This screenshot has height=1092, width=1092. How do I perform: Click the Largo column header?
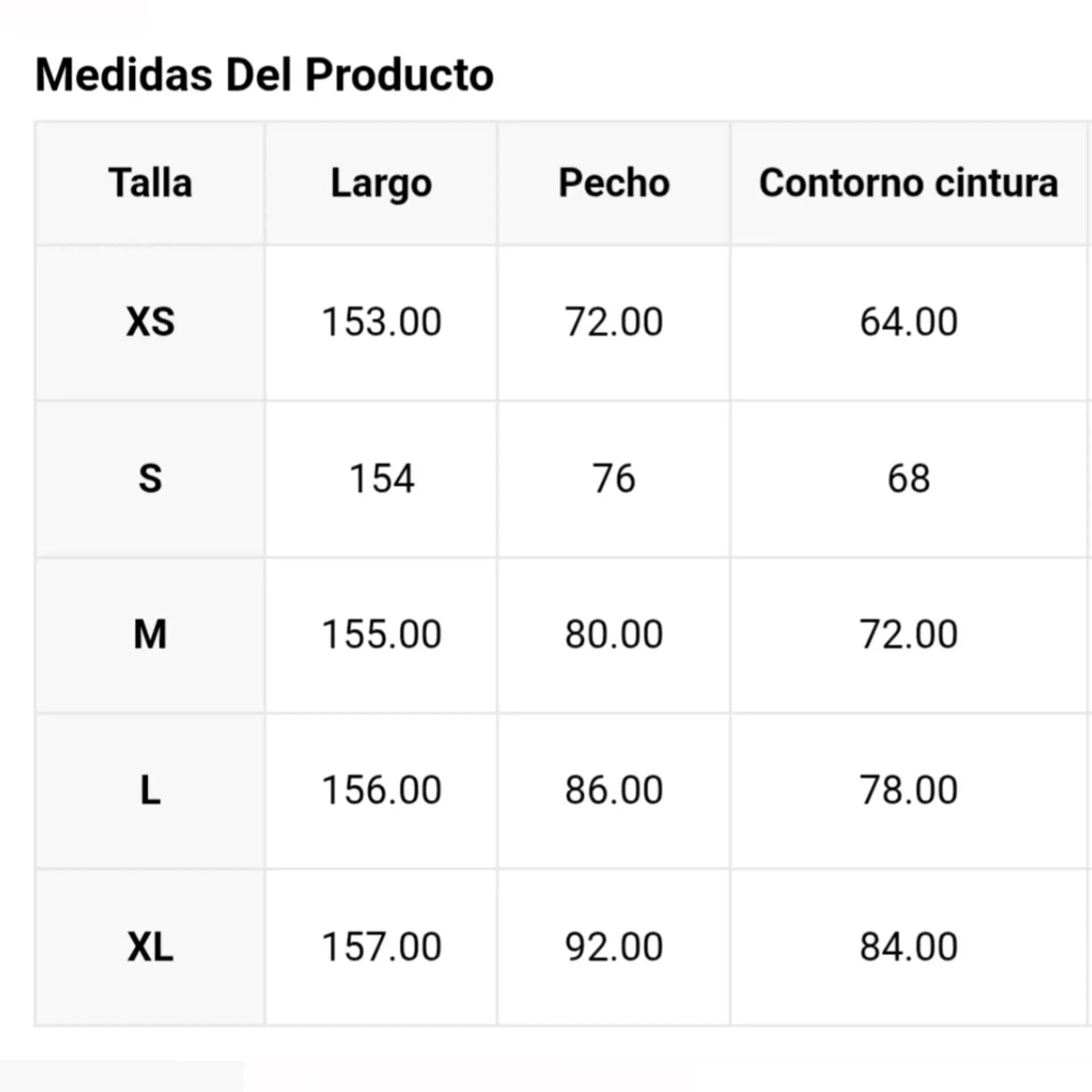click(x=381, y=183)
